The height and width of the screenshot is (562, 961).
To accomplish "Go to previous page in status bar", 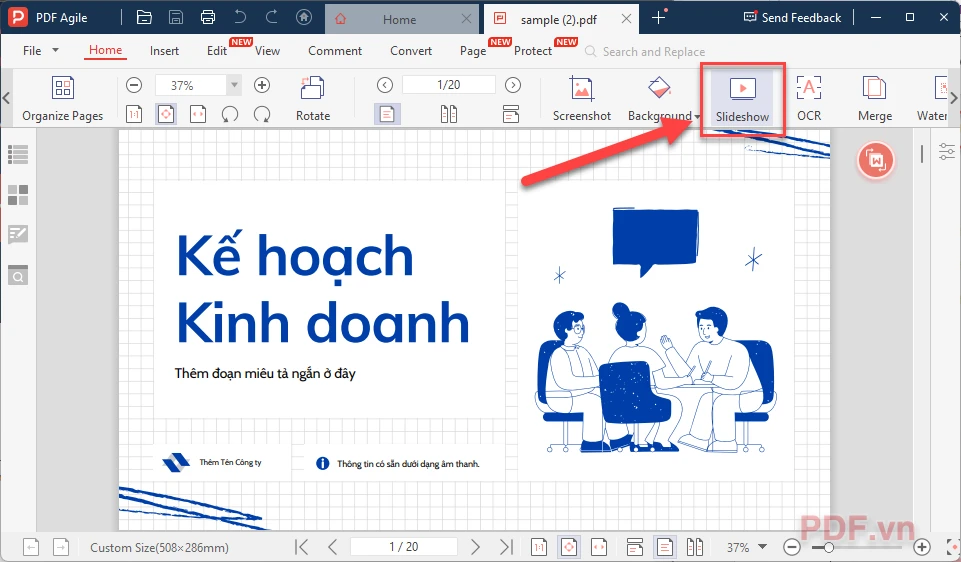I will (332, 547).
